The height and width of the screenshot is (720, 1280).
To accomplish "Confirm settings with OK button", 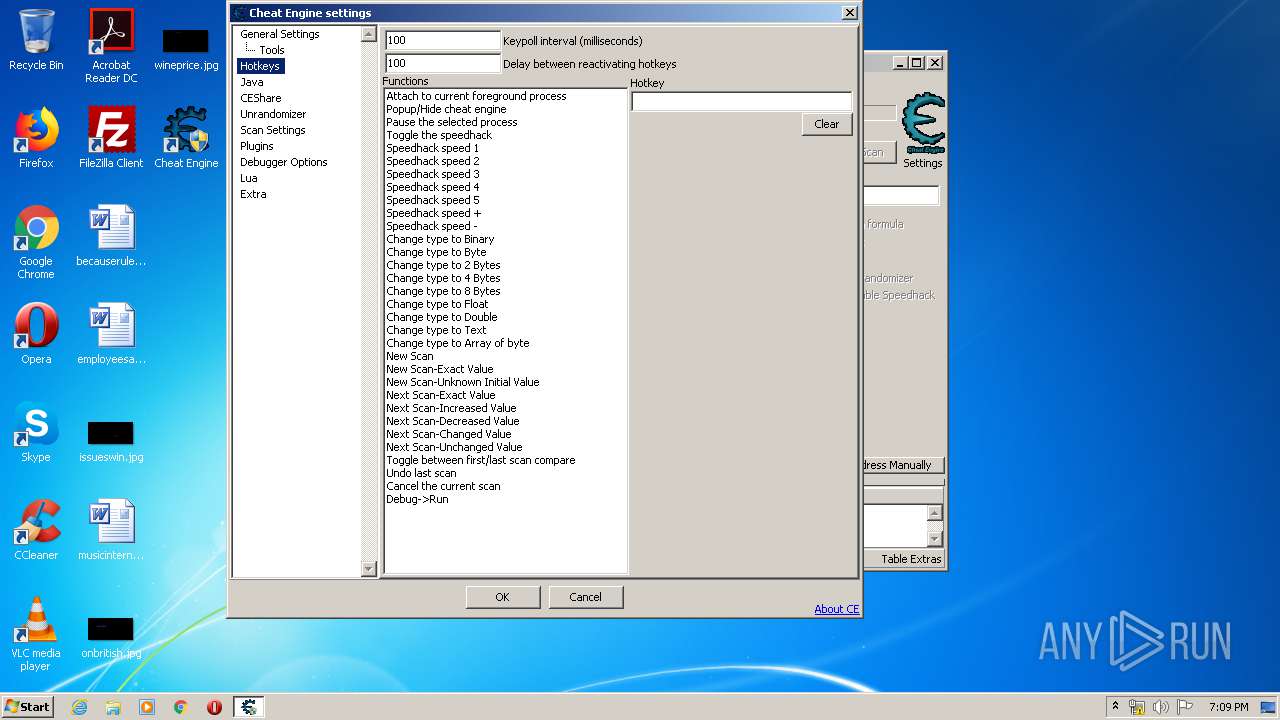I will pyautogui.click(x=502, y=597).
